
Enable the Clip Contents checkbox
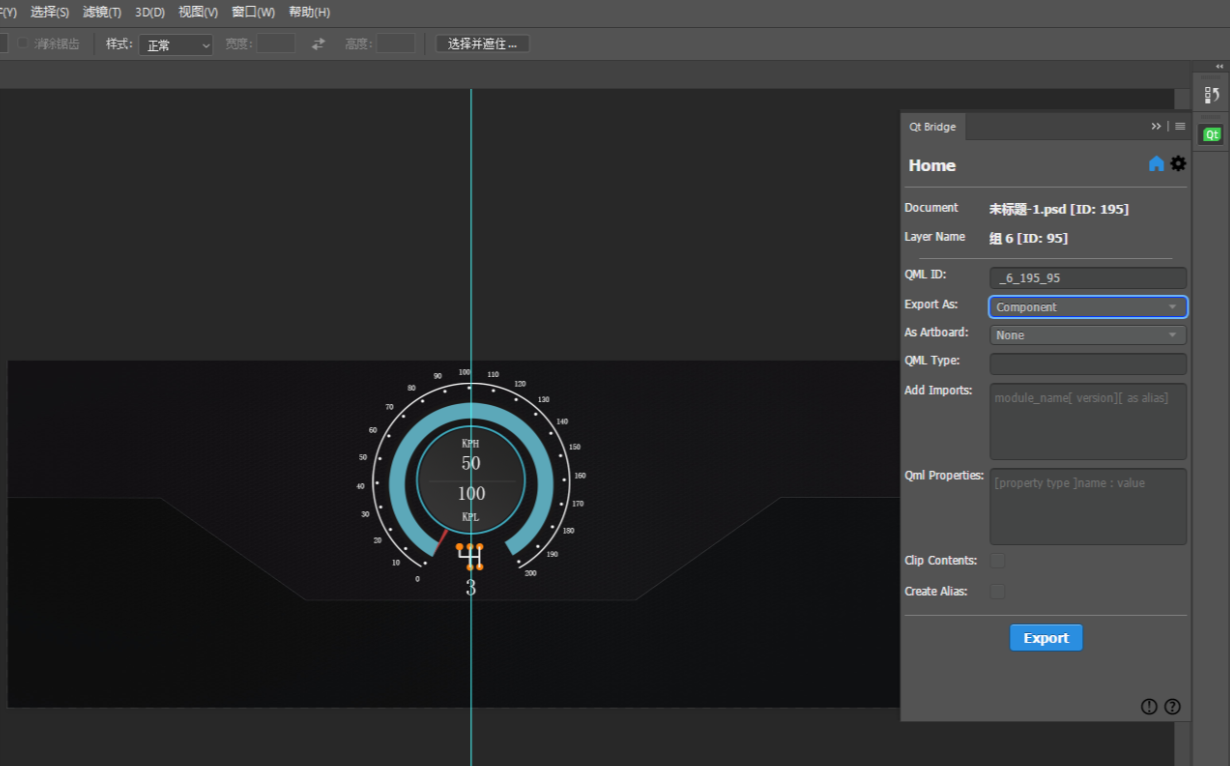click(x=997, y=561)
